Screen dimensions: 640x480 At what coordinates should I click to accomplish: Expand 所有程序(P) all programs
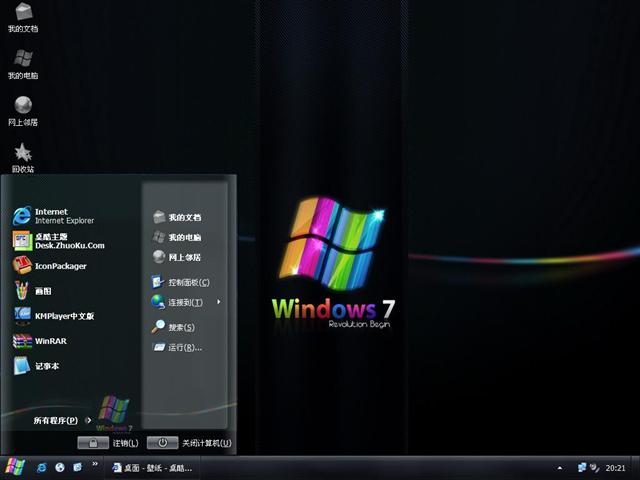coord(62,420)
